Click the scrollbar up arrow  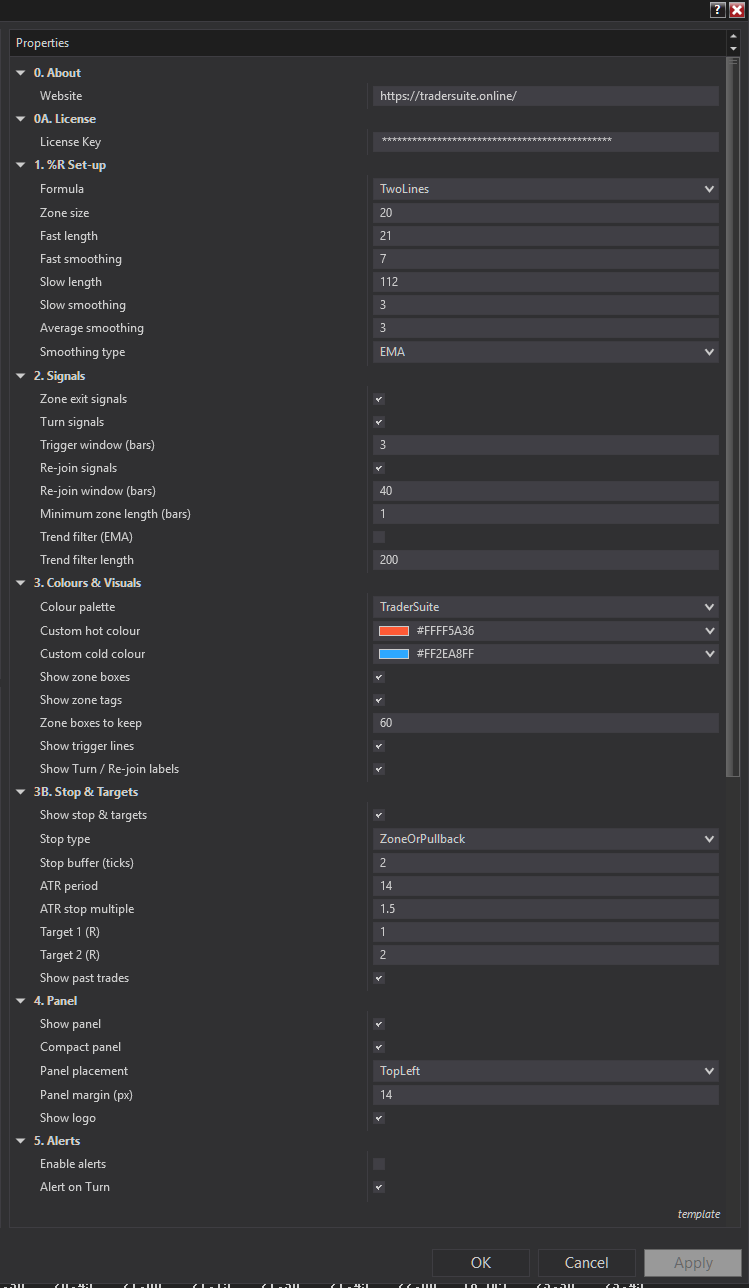733,37
